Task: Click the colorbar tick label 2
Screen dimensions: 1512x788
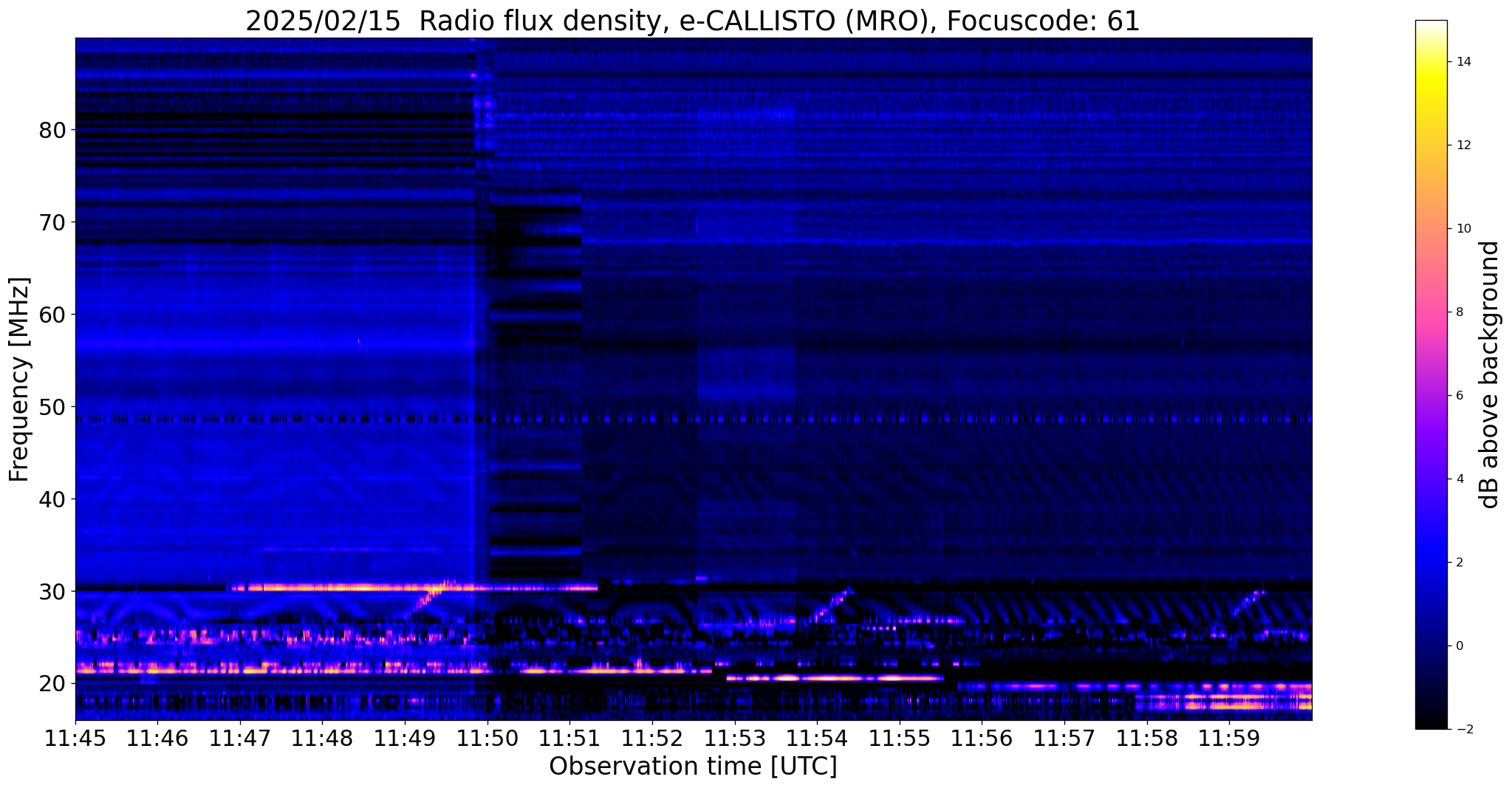Action: (x=1458, y=563)
